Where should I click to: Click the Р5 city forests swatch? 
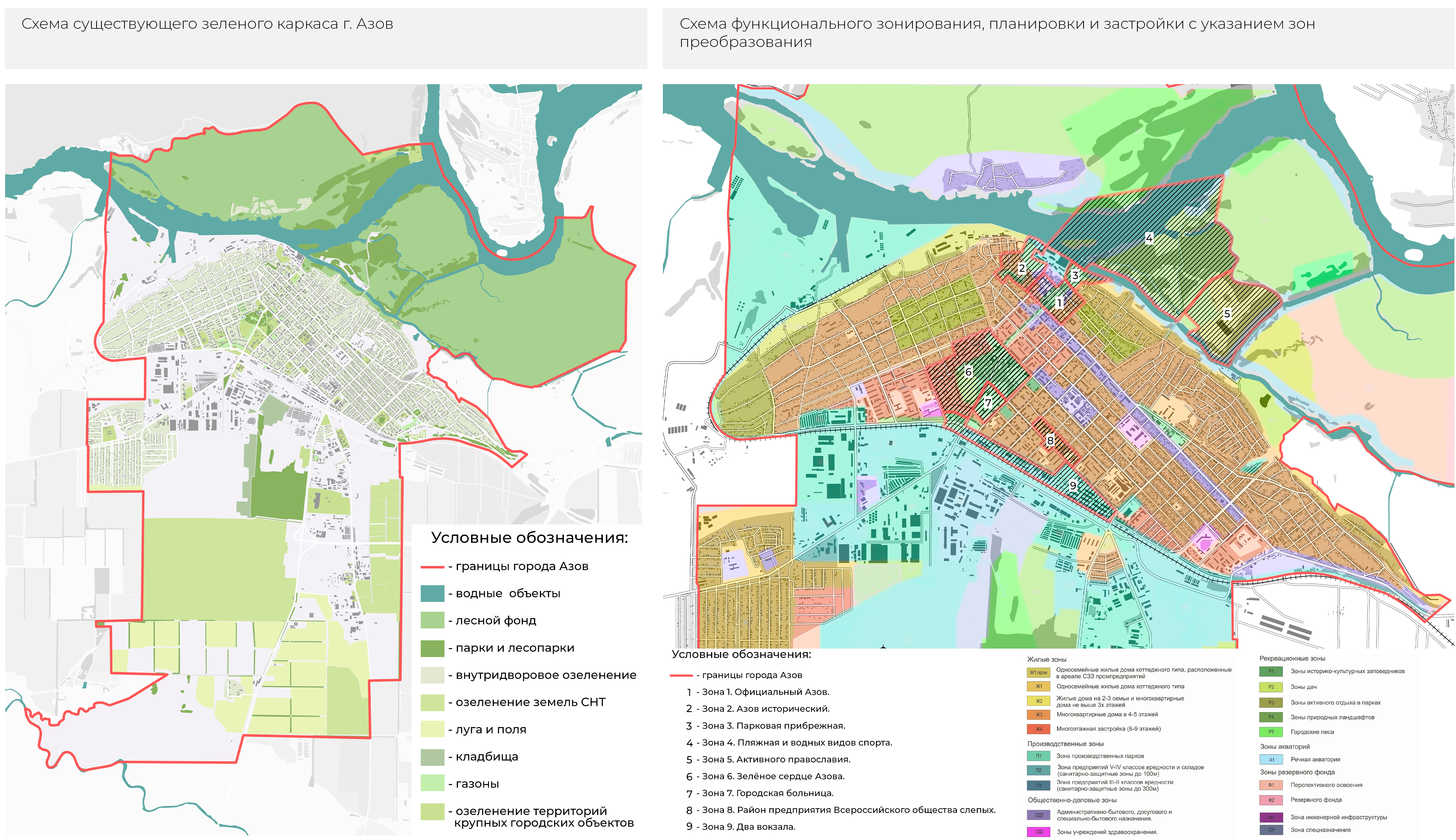(x=1270, y=732)
